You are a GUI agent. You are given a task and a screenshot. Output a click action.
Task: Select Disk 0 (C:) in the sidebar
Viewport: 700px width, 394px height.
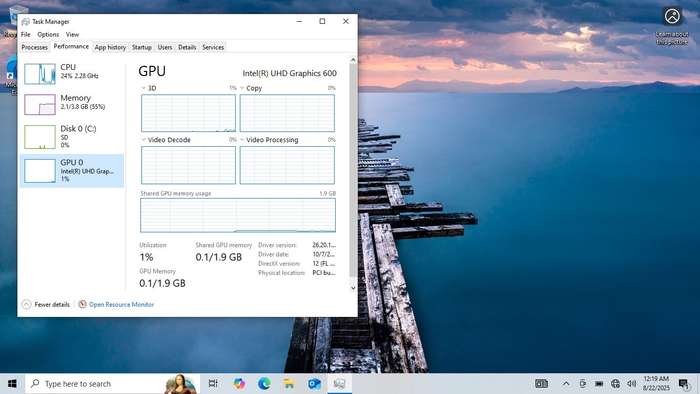(72, 136)
